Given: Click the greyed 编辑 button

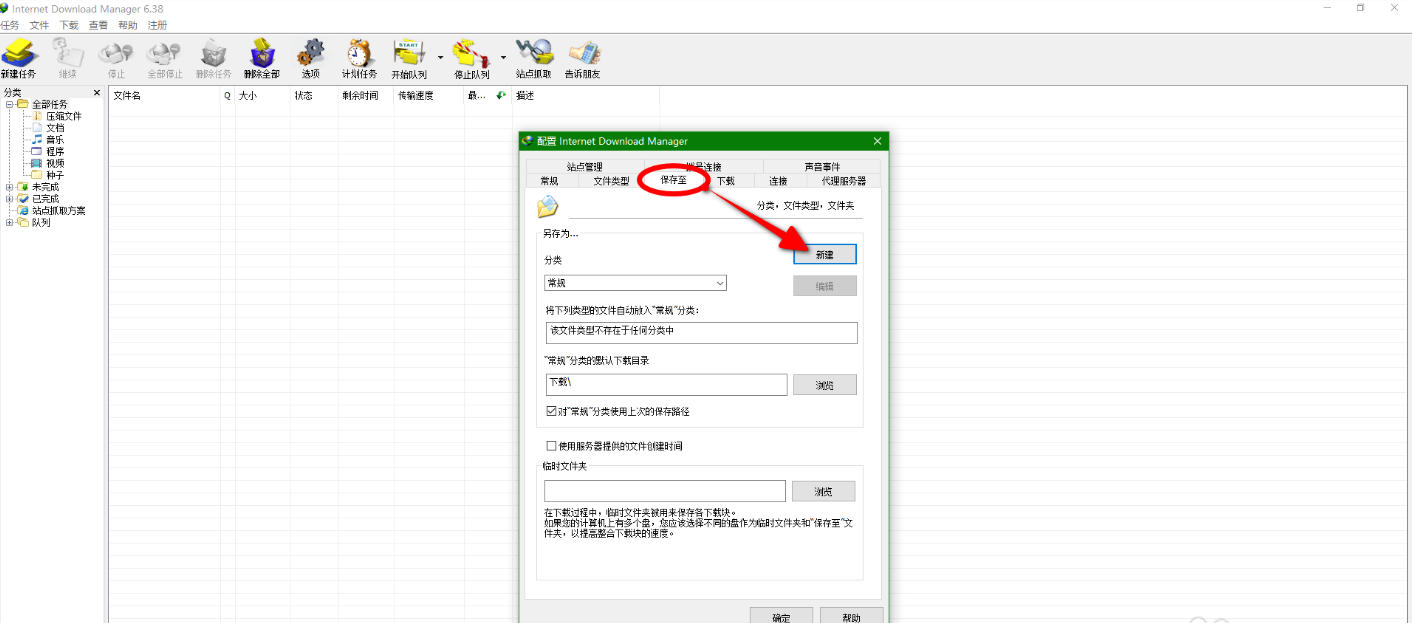Looking at the screenshot, I should (x=825, y=286).
